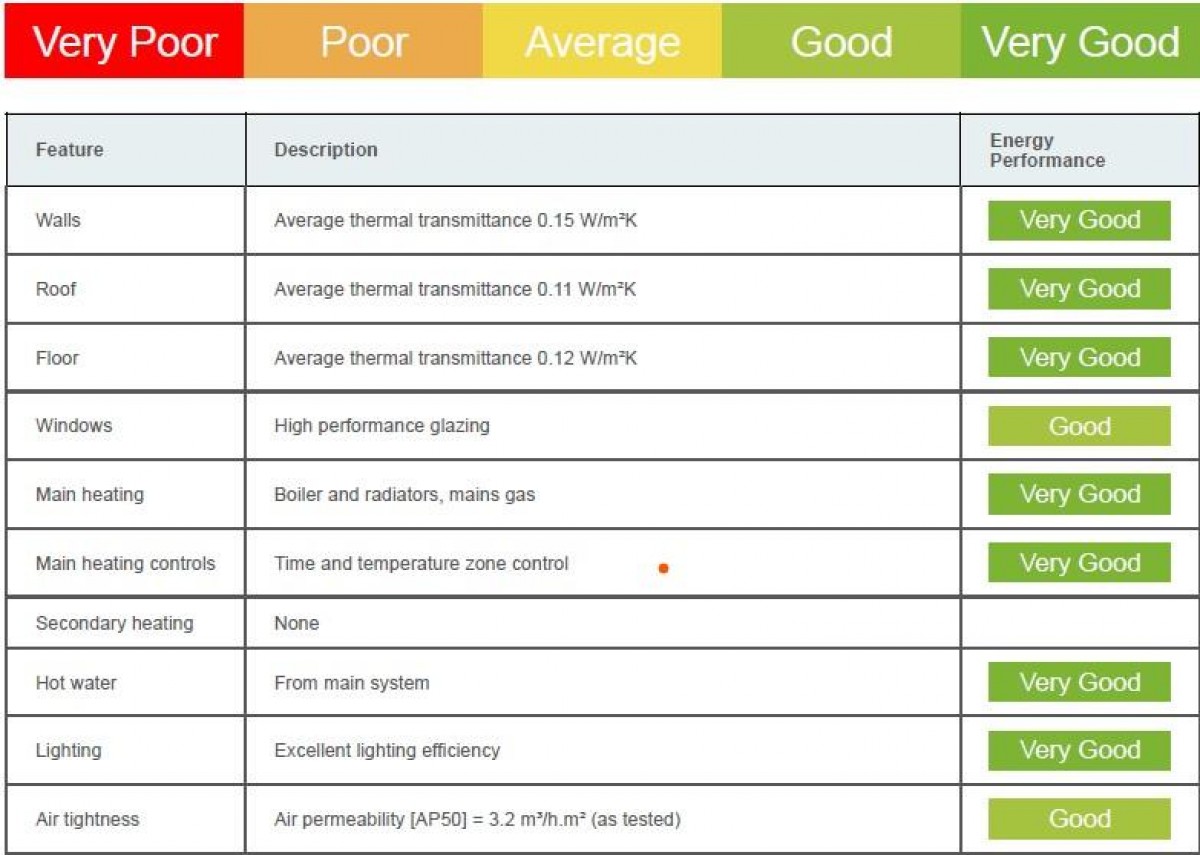Click the Very Good badge for Walls
Screen dimensions: 1200x855
tap(1079, 220)
